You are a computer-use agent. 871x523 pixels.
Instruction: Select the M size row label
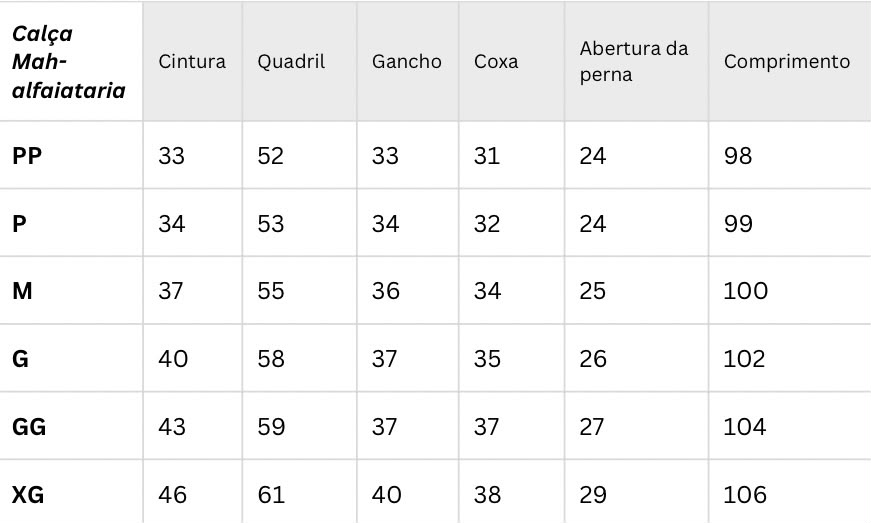(x=22, y=291)
